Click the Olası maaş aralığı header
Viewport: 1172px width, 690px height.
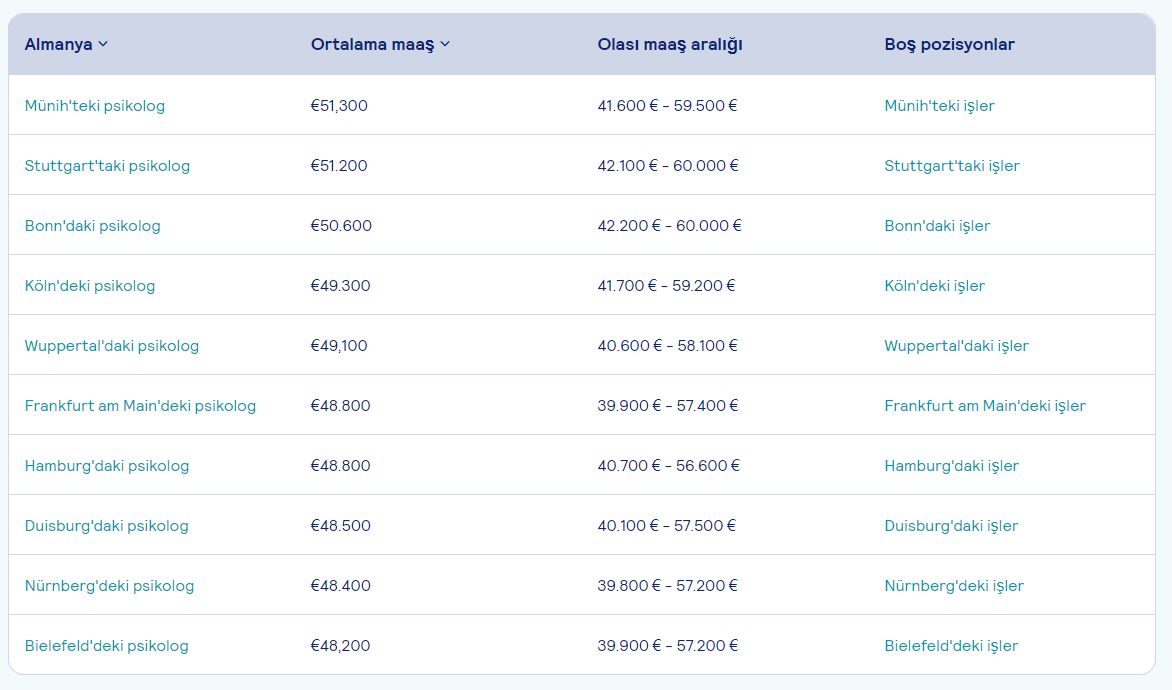[x=669, y=44]
